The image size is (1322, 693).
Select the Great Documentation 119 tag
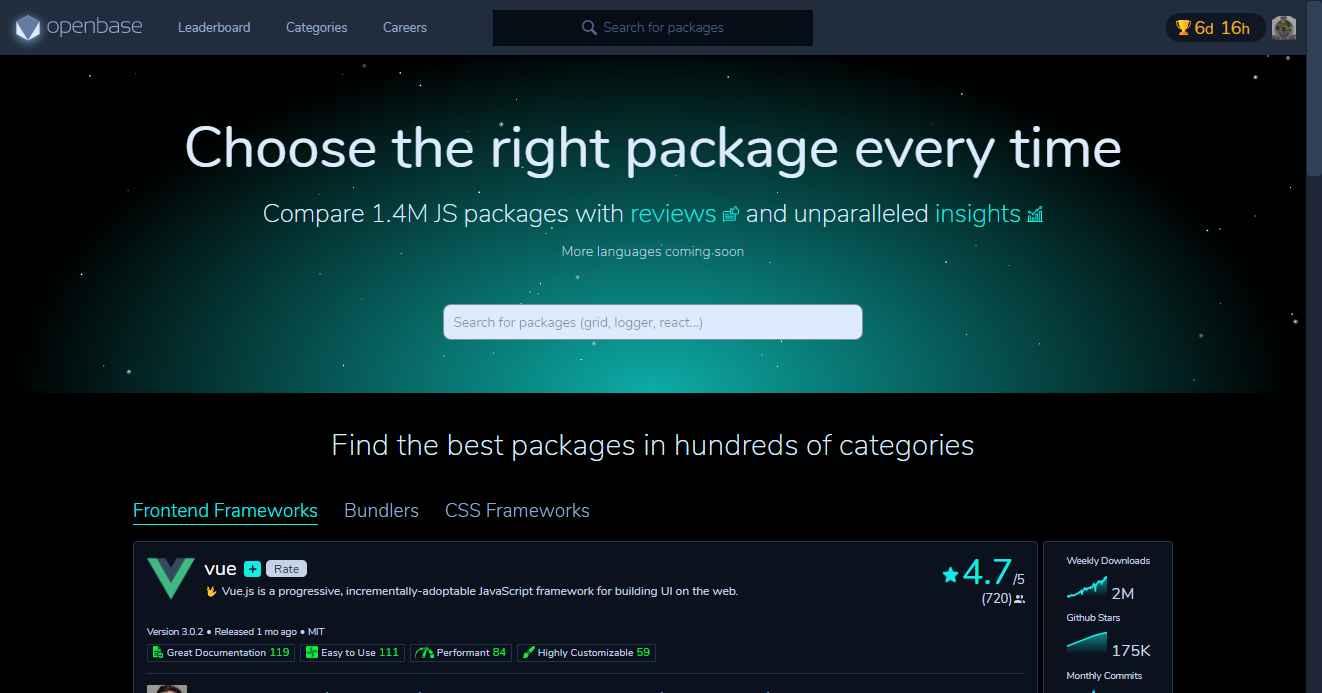tap(221, 652)
